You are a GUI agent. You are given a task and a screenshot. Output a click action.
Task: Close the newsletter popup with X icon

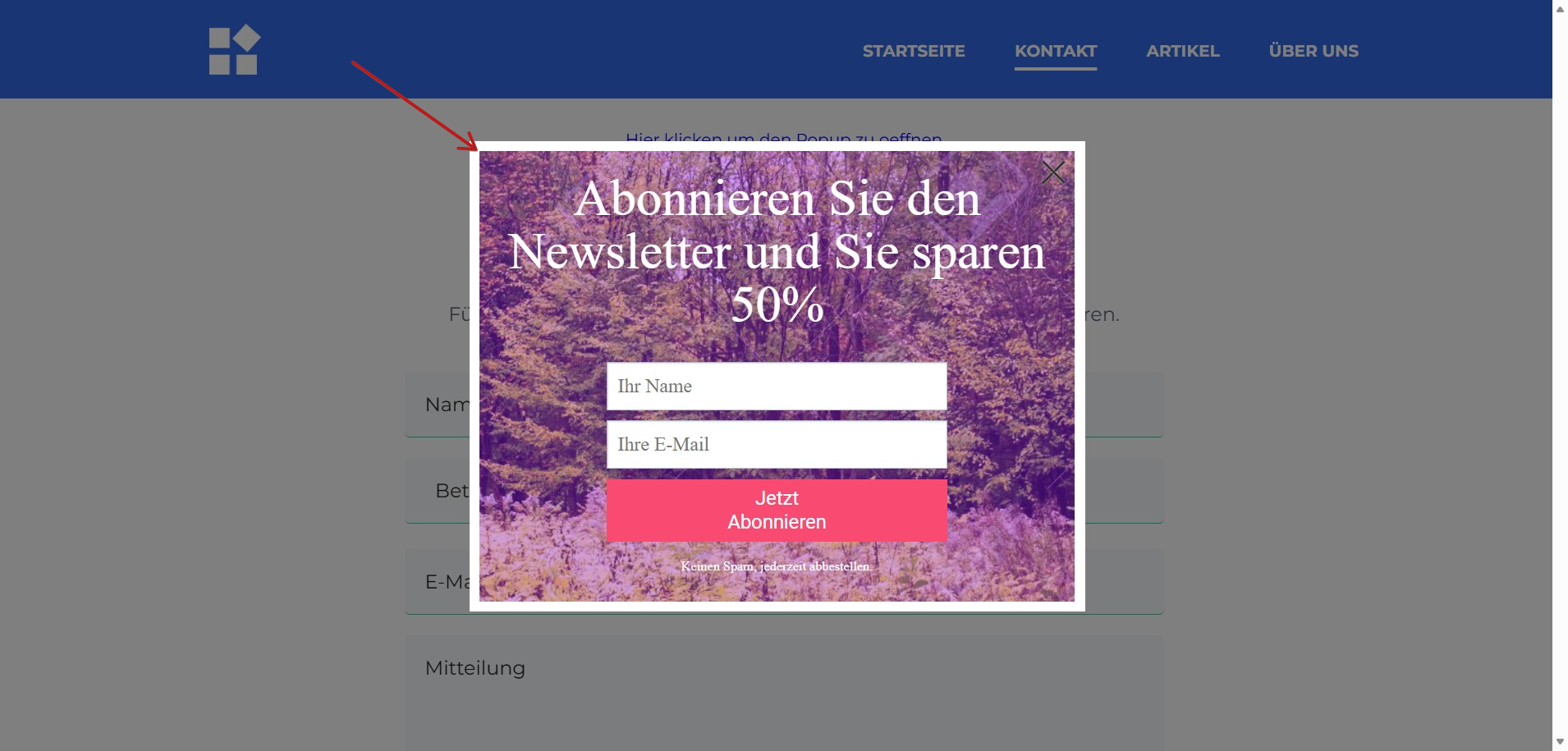[x=1053, y=172]
